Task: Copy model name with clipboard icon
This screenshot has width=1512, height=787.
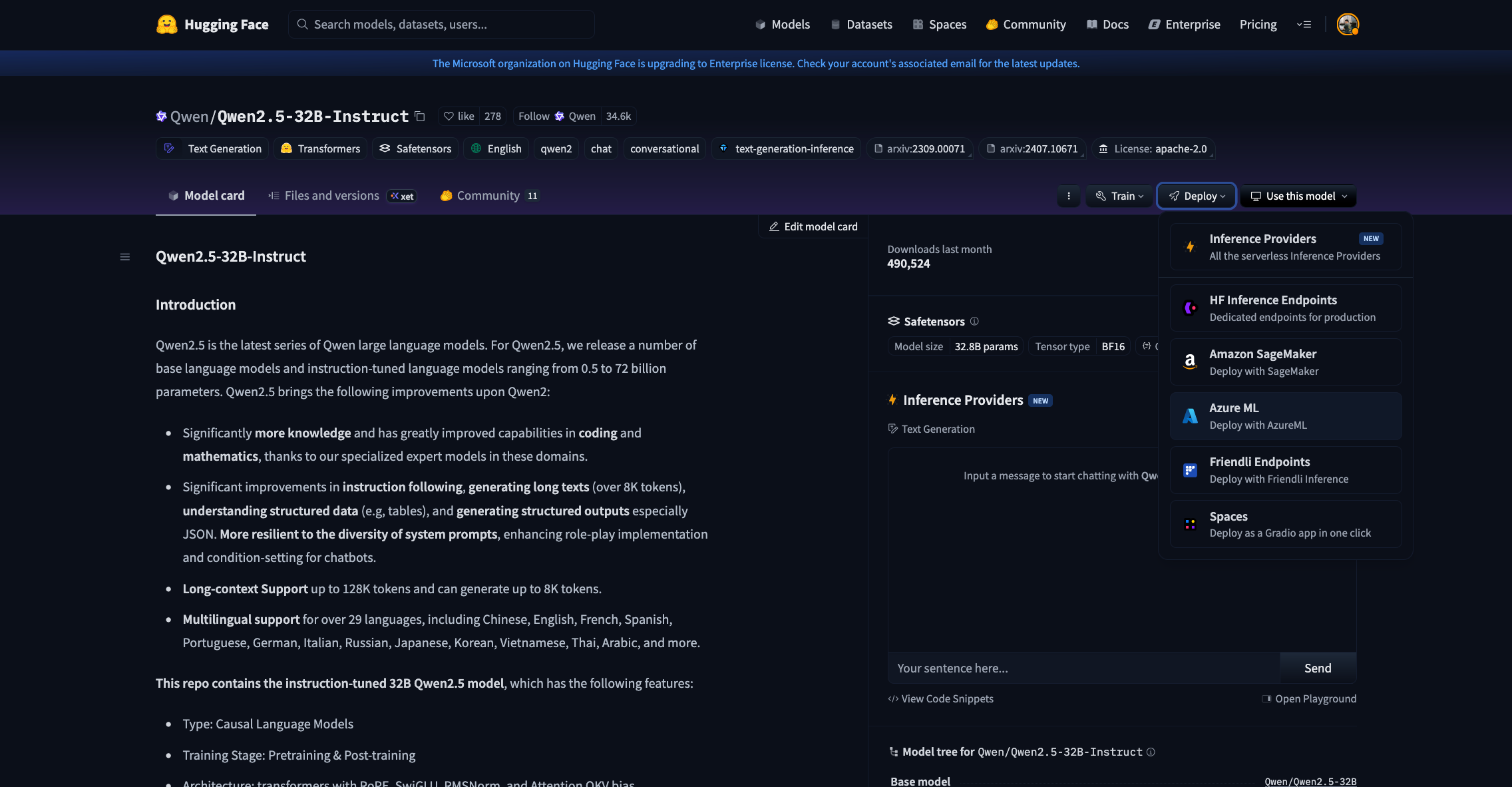Action: click(x=420, y=117)
